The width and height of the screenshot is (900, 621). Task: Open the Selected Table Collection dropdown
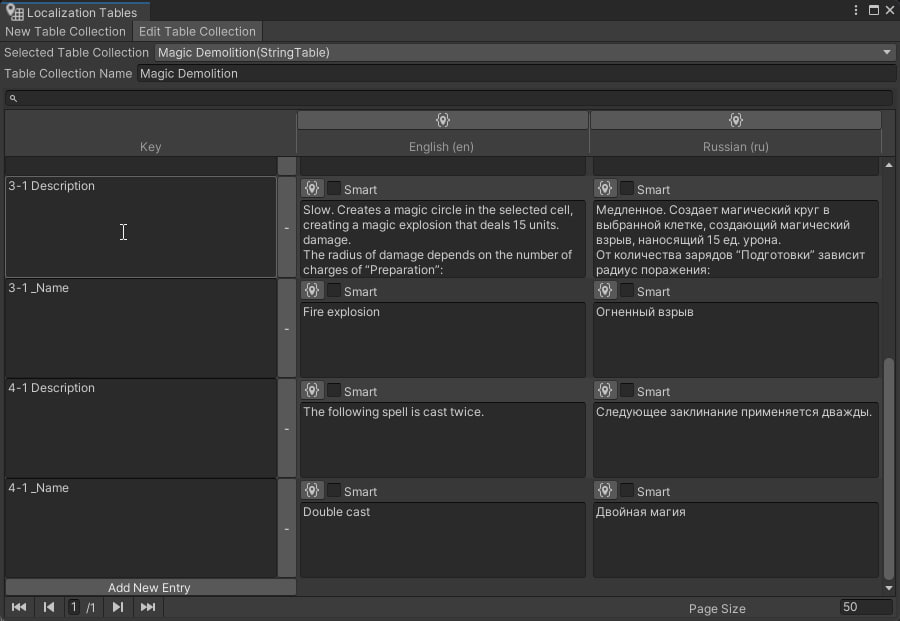coord(525,52)
